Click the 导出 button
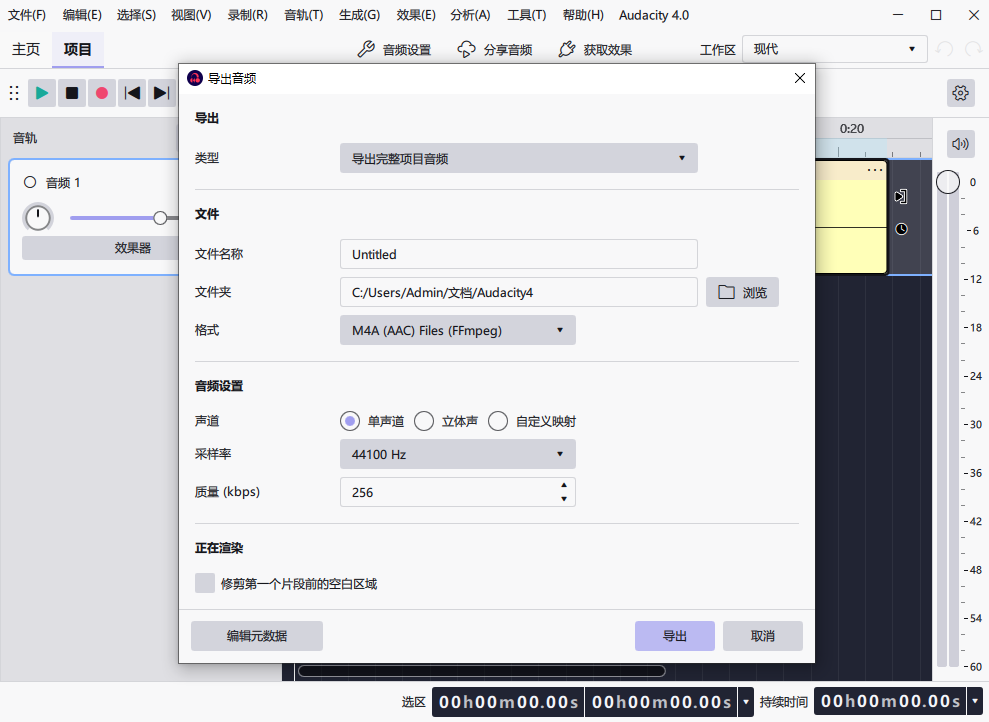 point(675,636)
